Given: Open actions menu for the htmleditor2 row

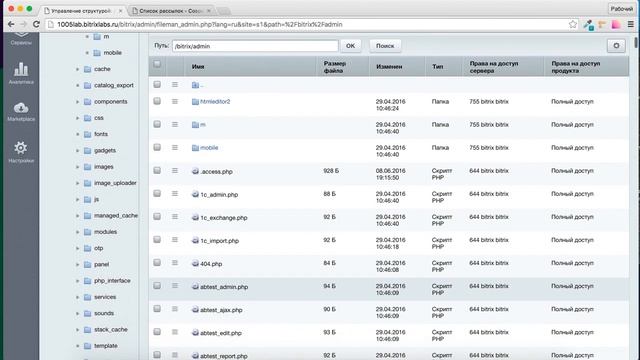Looking at the screenshot, I should pyautogui.click(x=175, y=101).
